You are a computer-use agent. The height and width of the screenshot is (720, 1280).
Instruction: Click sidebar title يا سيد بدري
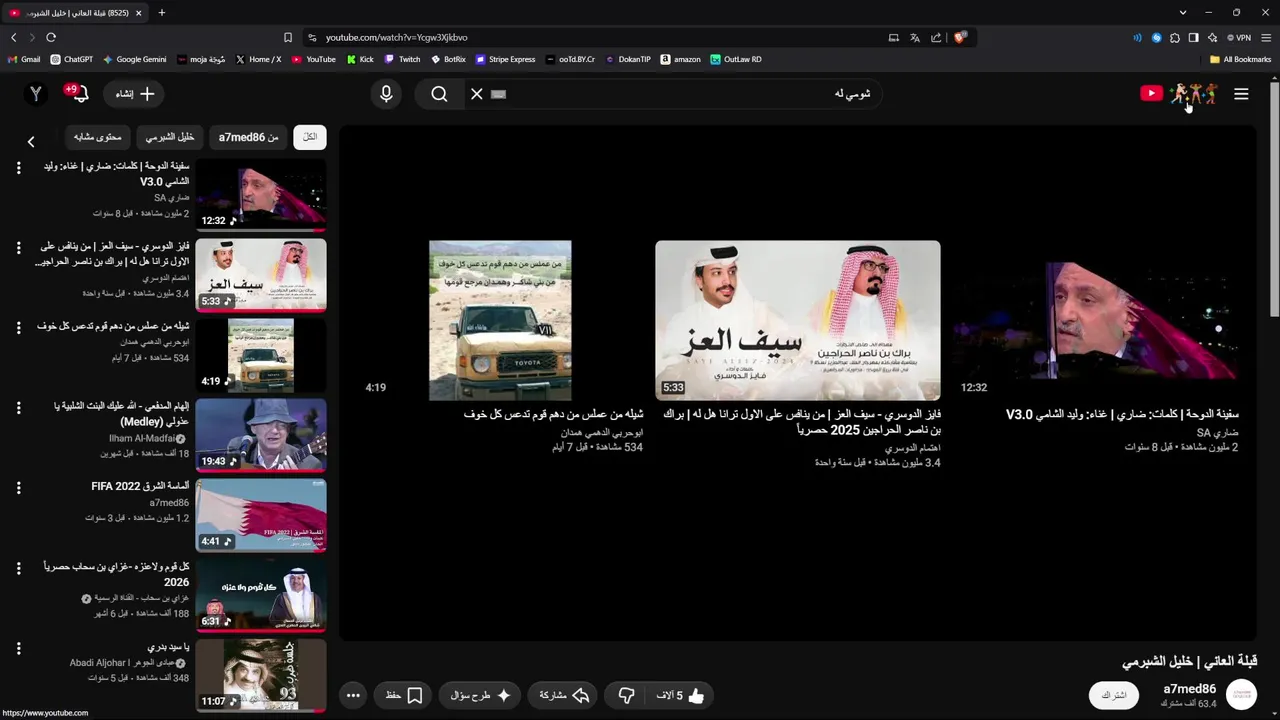pyautogui.click(x=168, y=647)
